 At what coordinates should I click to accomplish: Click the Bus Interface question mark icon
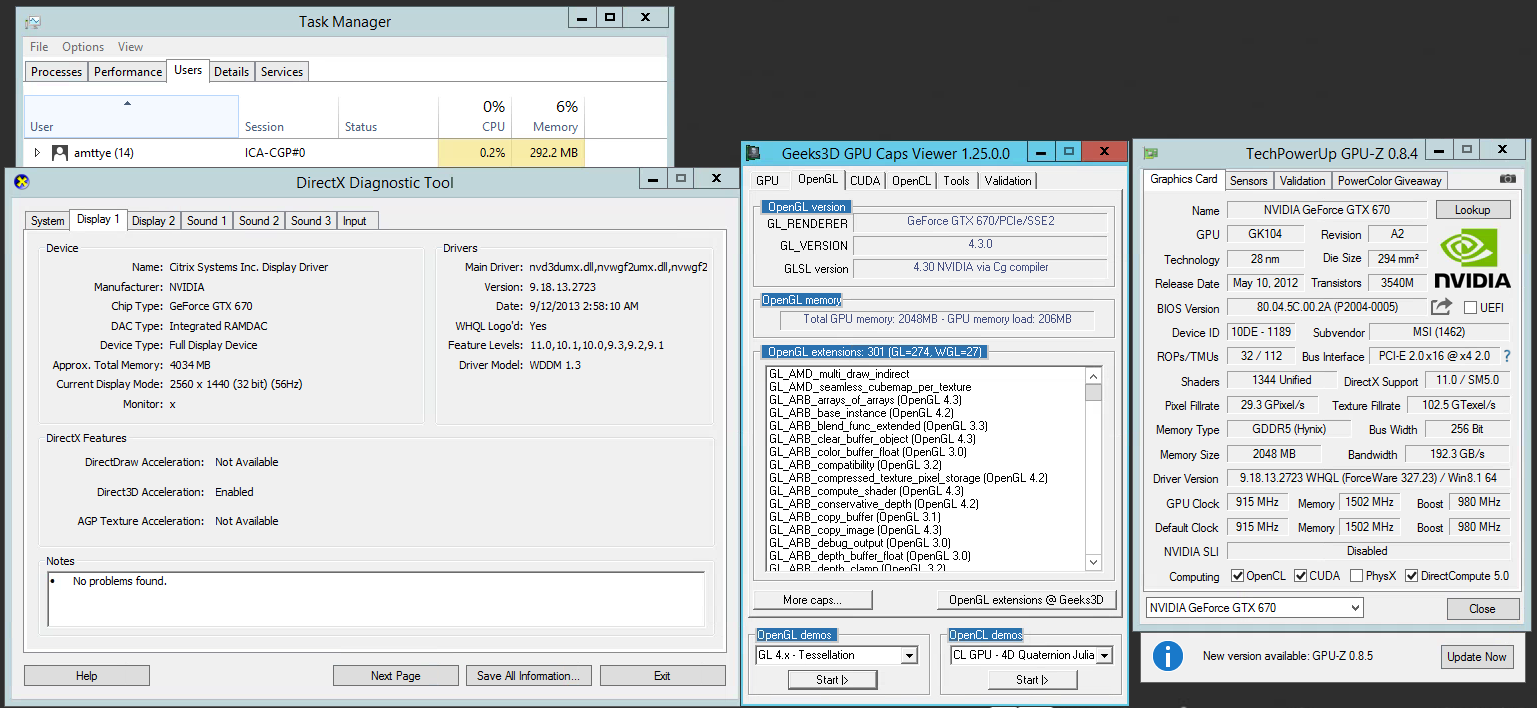click(1506, 356)
